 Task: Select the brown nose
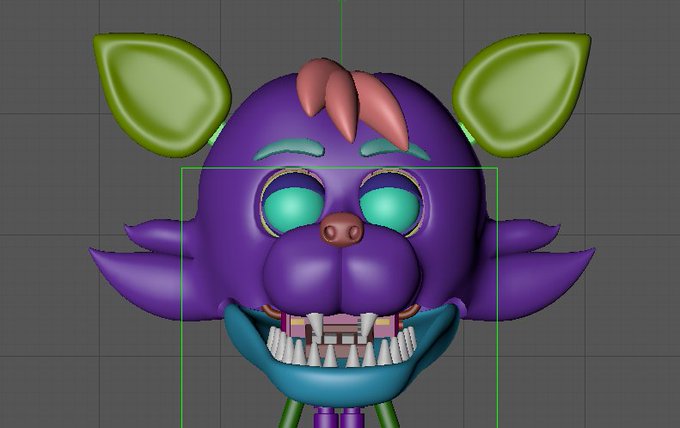click(x=342, y=229)
